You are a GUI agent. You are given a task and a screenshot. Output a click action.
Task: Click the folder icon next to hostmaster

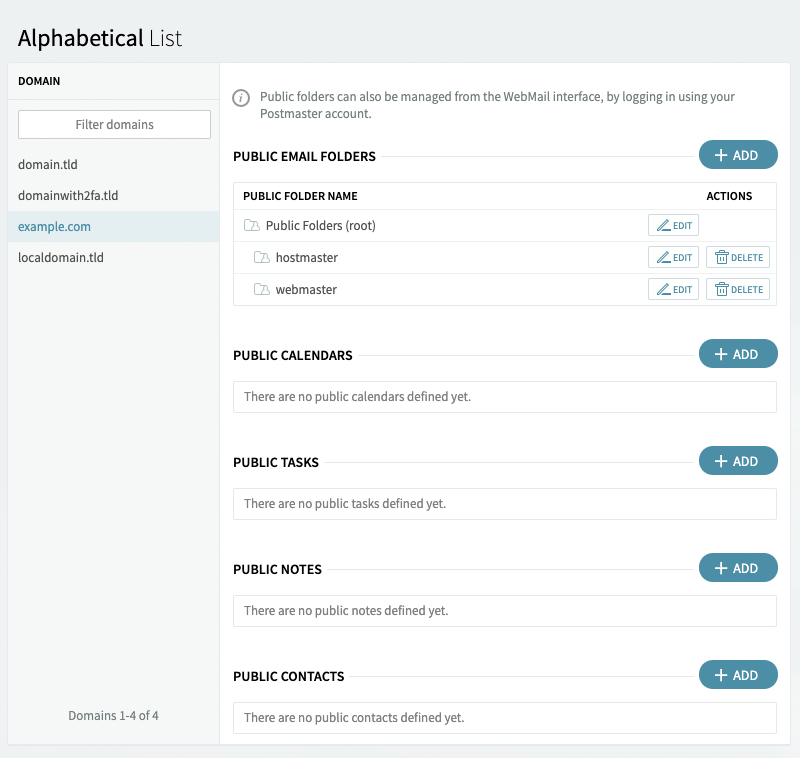261,257
